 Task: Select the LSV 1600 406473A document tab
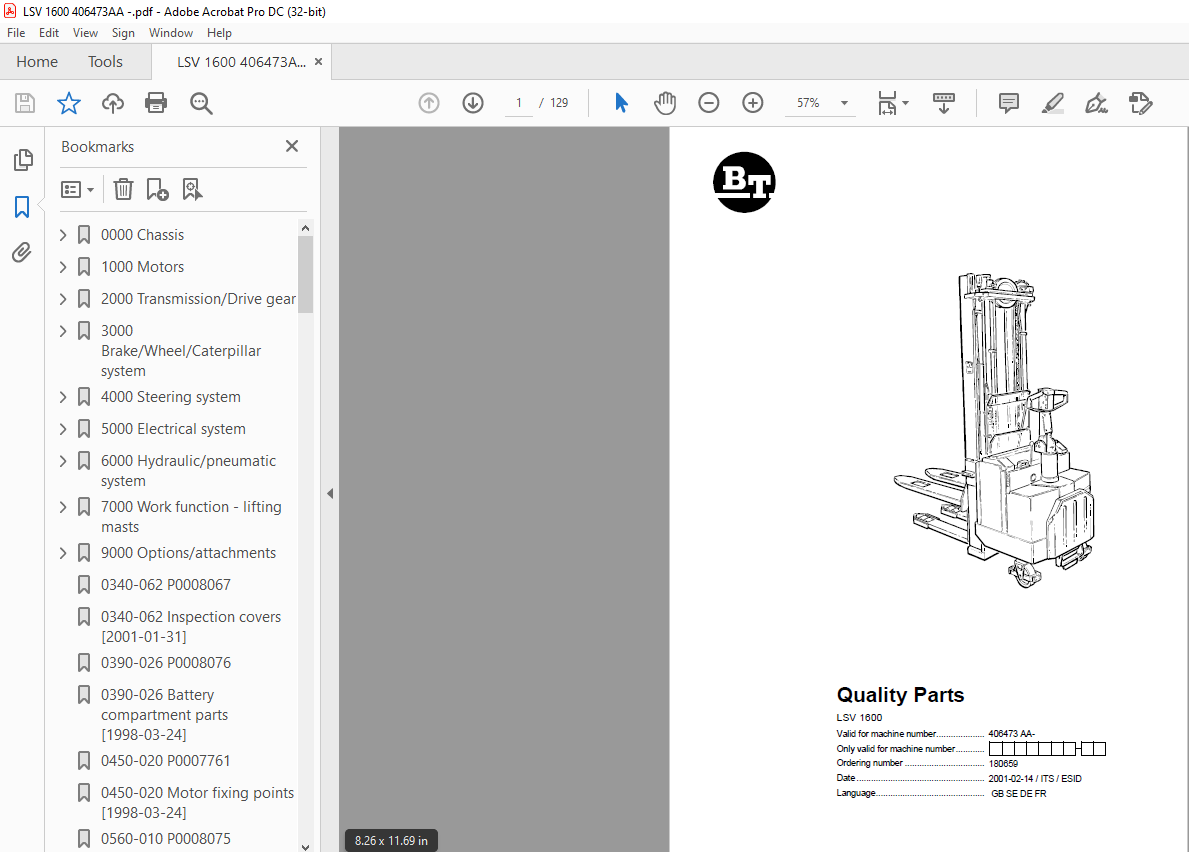[x=241, y=62]
